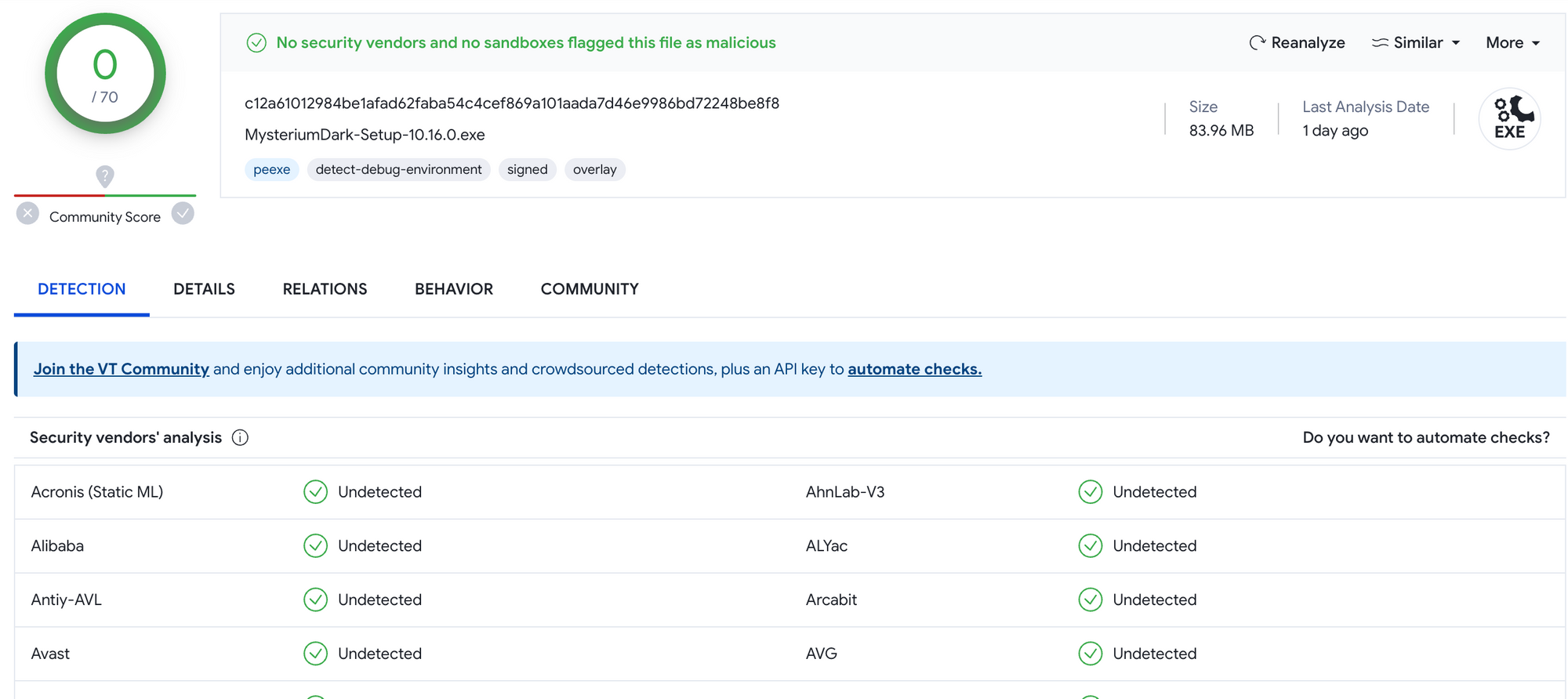This screenshot has width=1568, height=699.
Task: Open the COMMUNITY tab
Action: pos(590,289)
